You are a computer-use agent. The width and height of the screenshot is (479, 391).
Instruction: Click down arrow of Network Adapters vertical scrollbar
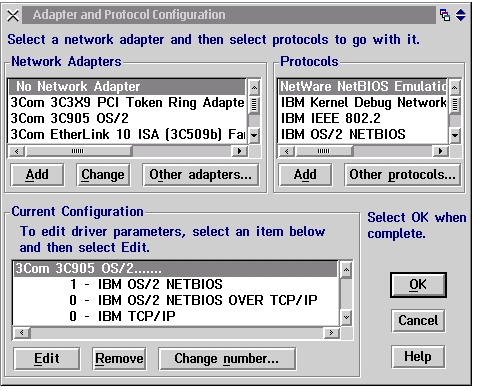coord(254,135)
